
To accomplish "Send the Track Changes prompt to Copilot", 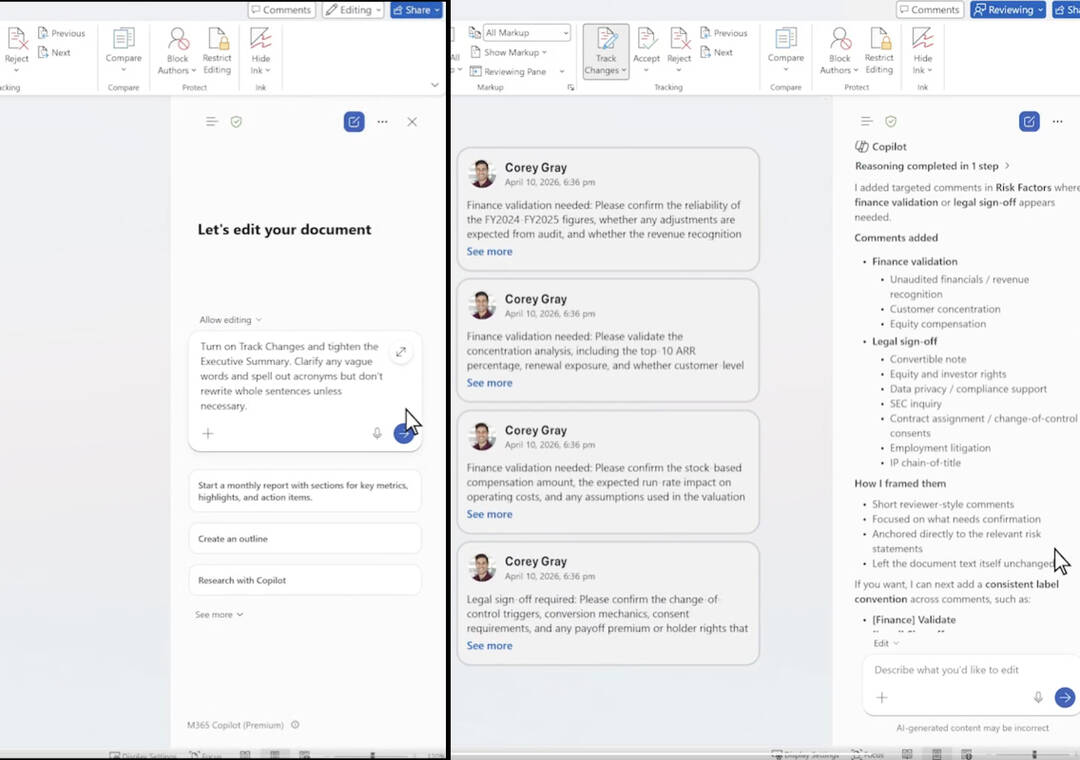I will tap(402, 433).
